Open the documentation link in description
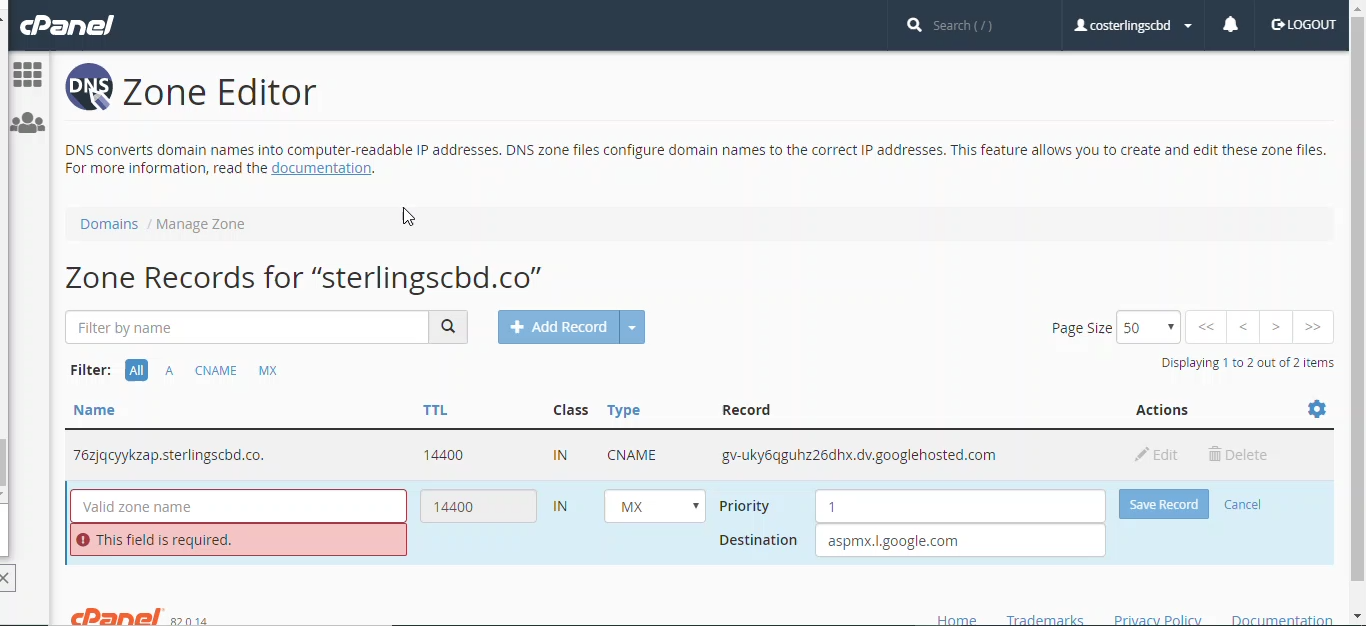 pos(321,168)
